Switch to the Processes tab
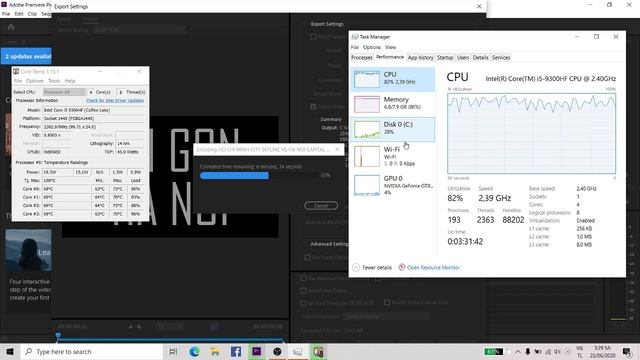This screenshot has height=360, width=640. [x=362, y=58]
